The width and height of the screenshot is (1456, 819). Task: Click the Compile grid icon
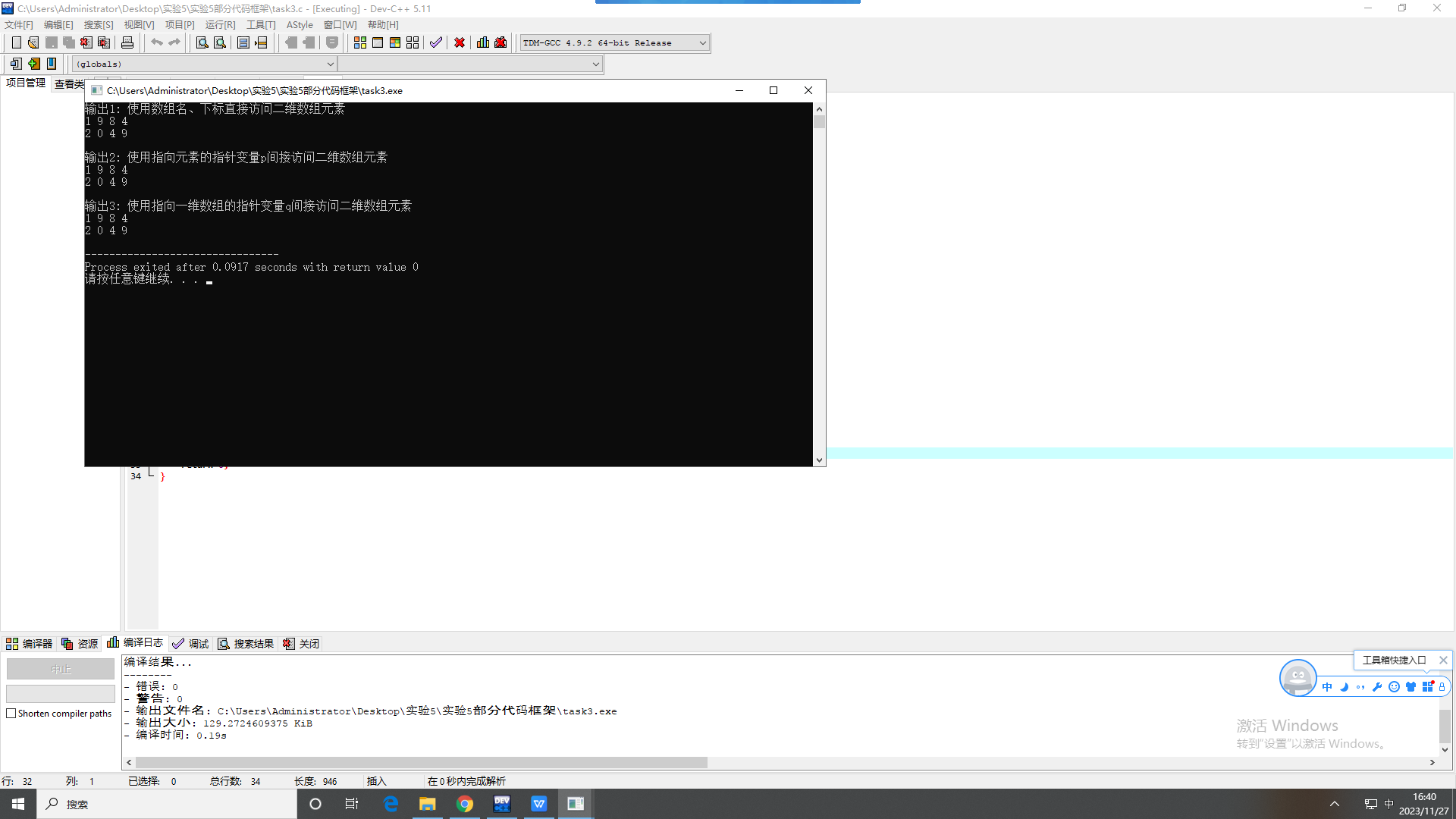[x=360, y=42]
